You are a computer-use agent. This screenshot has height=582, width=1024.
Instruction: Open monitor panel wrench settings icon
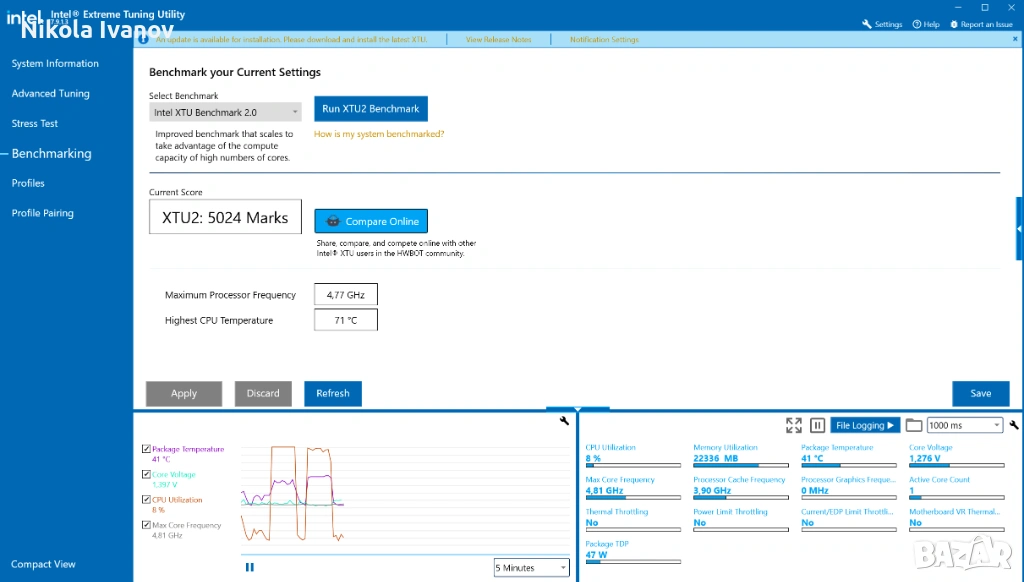1014,425
